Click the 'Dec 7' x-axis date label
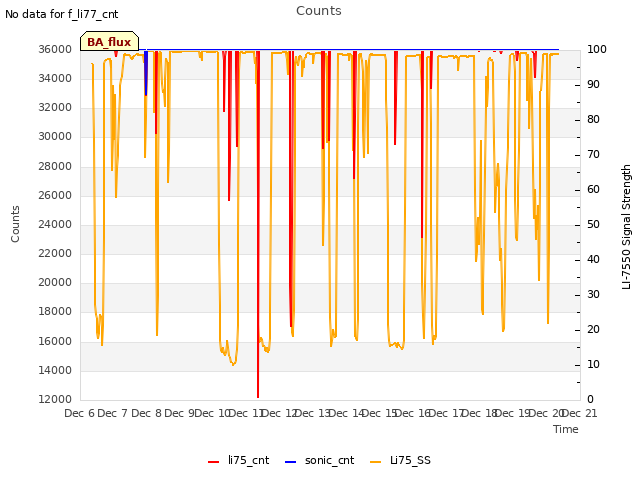 coord(113,413)
